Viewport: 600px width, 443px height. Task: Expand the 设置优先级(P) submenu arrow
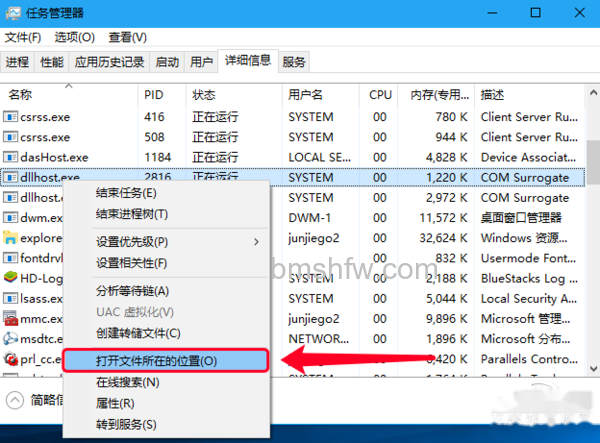[256, 242]
